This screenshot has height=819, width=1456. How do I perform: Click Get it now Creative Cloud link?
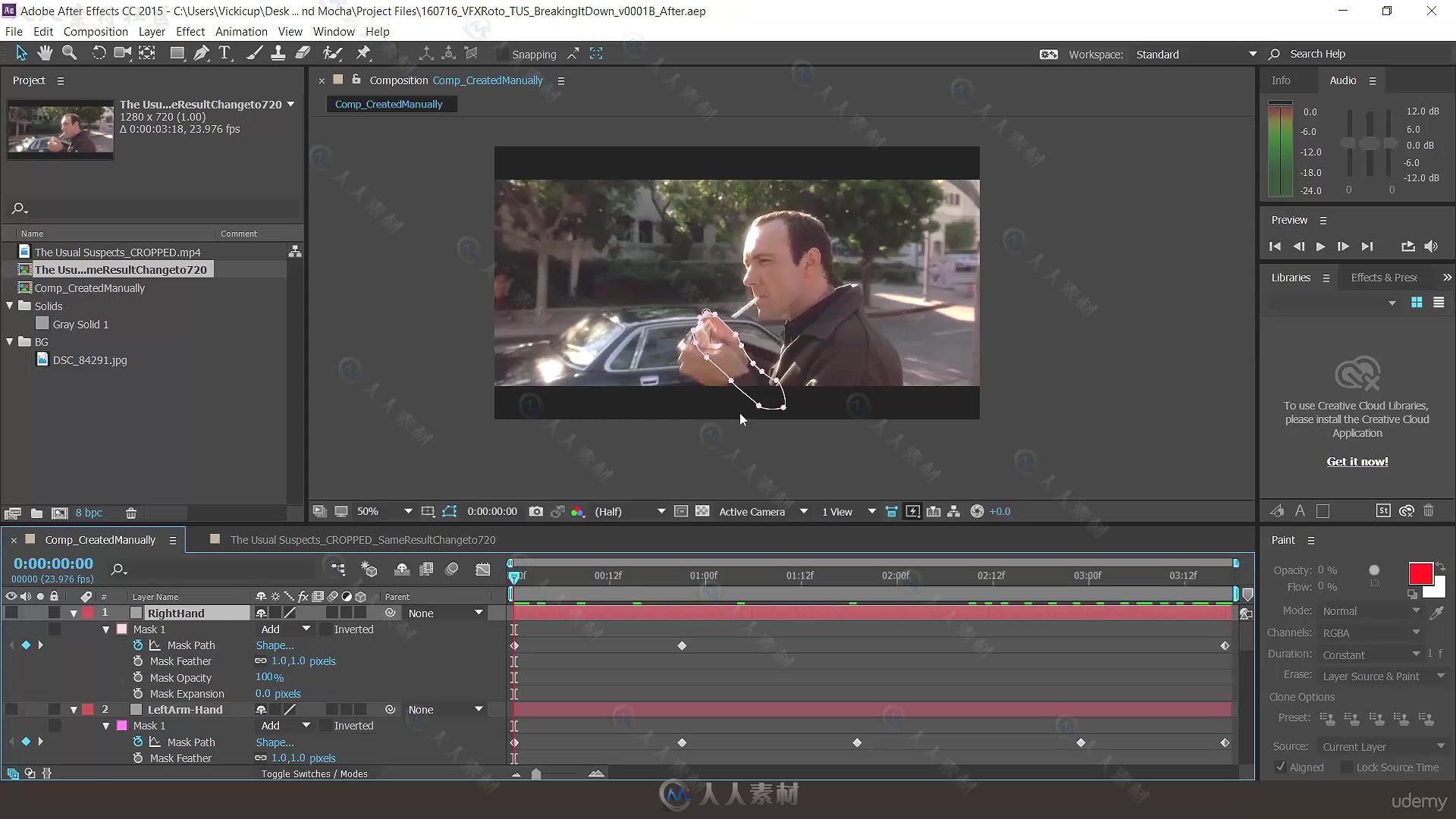[1357, 461]
